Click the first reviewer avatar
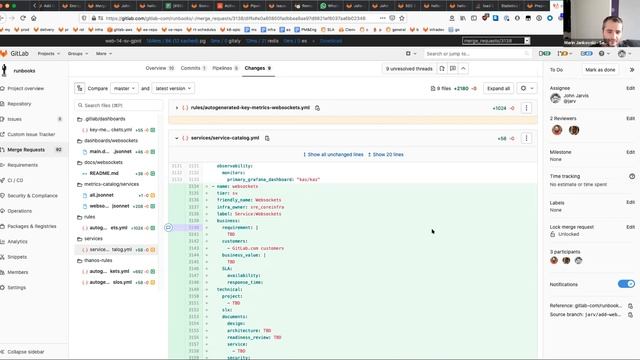This screenshot has width=640, height=360. pyautogui.click(x=557, y=130)
